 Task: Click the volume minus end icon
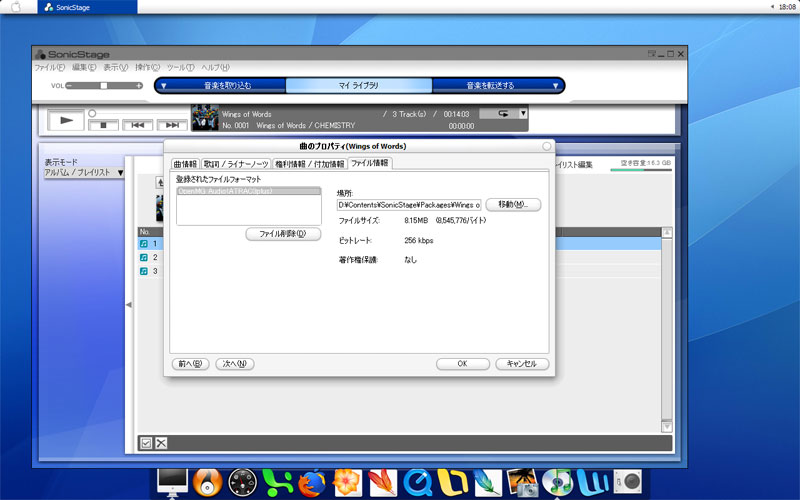click(69, 86)
